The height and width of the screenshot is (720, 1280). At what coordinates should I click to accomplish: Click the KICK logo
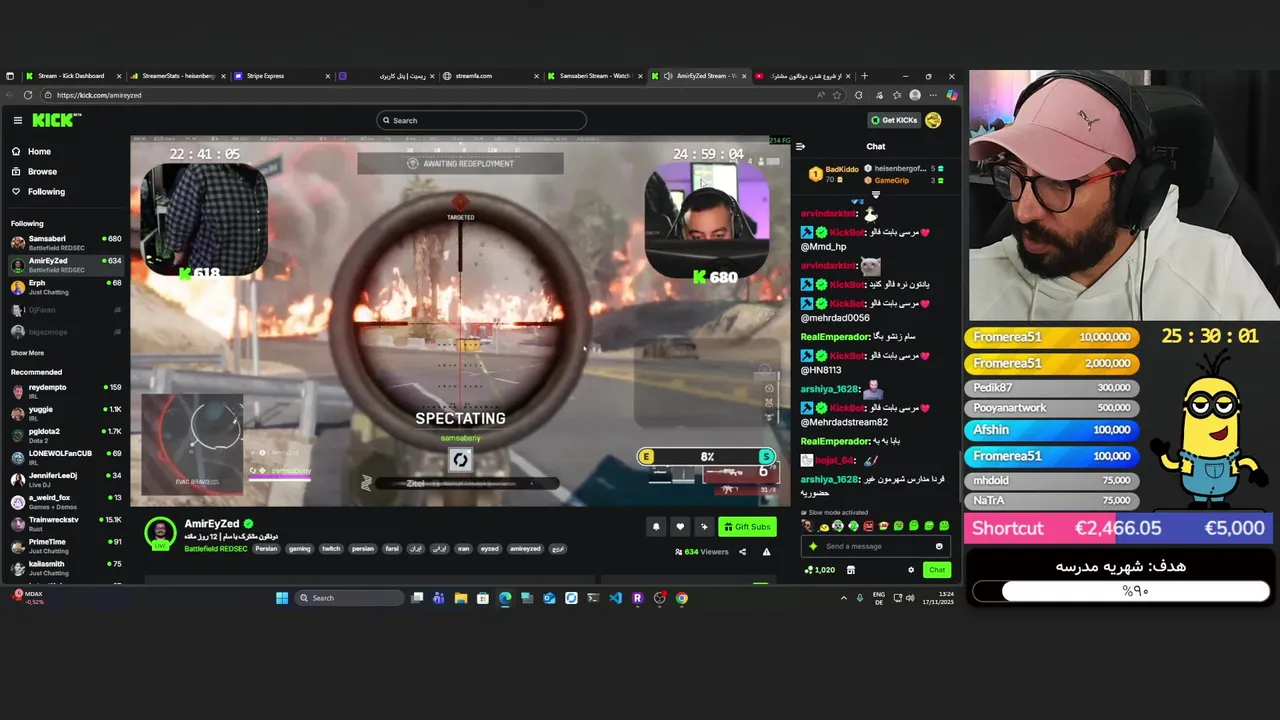56,120
